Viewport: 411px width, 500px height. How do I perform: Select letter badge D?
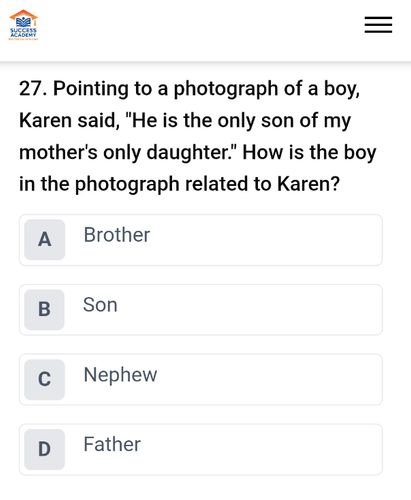[45, 449]
